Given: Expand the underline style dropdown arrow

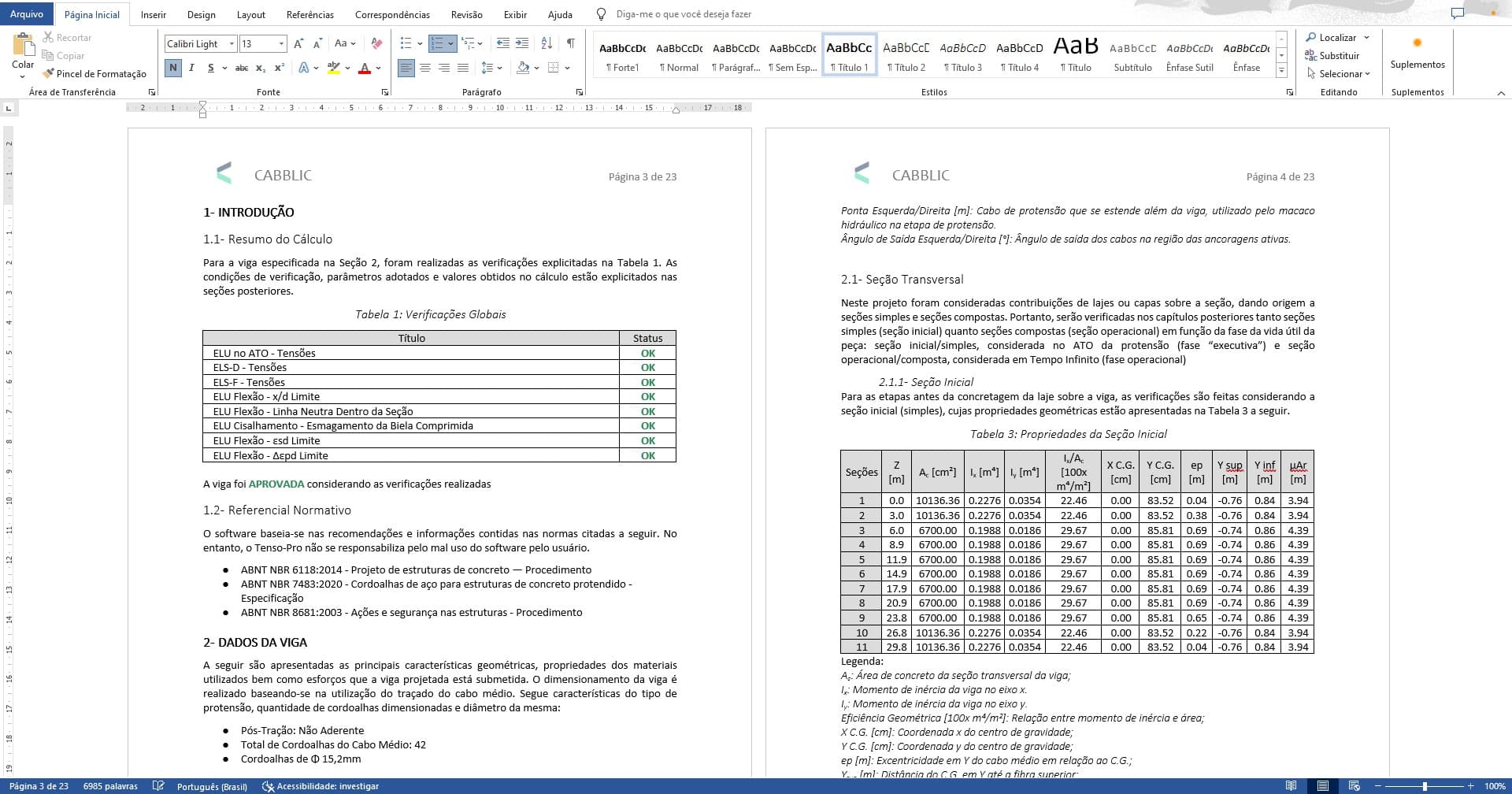Looking at the screenshot, I should point(225,69).
